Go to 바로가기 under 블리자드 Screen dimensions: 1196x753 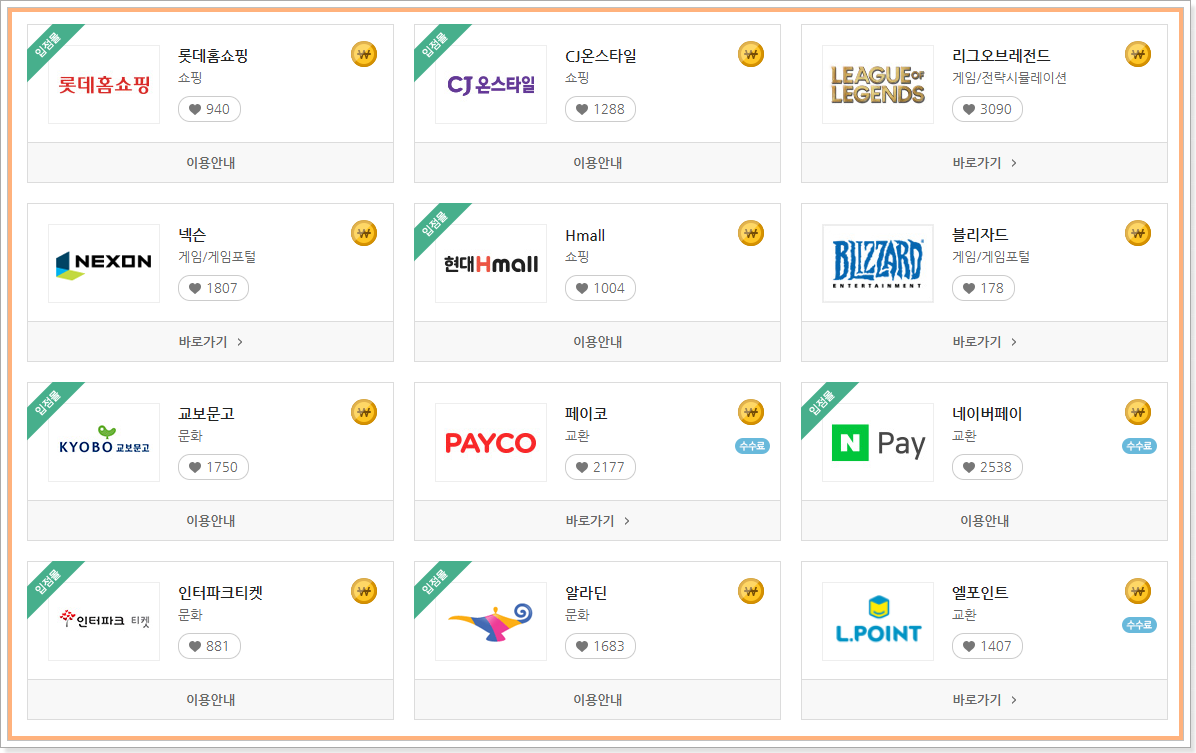984,342
